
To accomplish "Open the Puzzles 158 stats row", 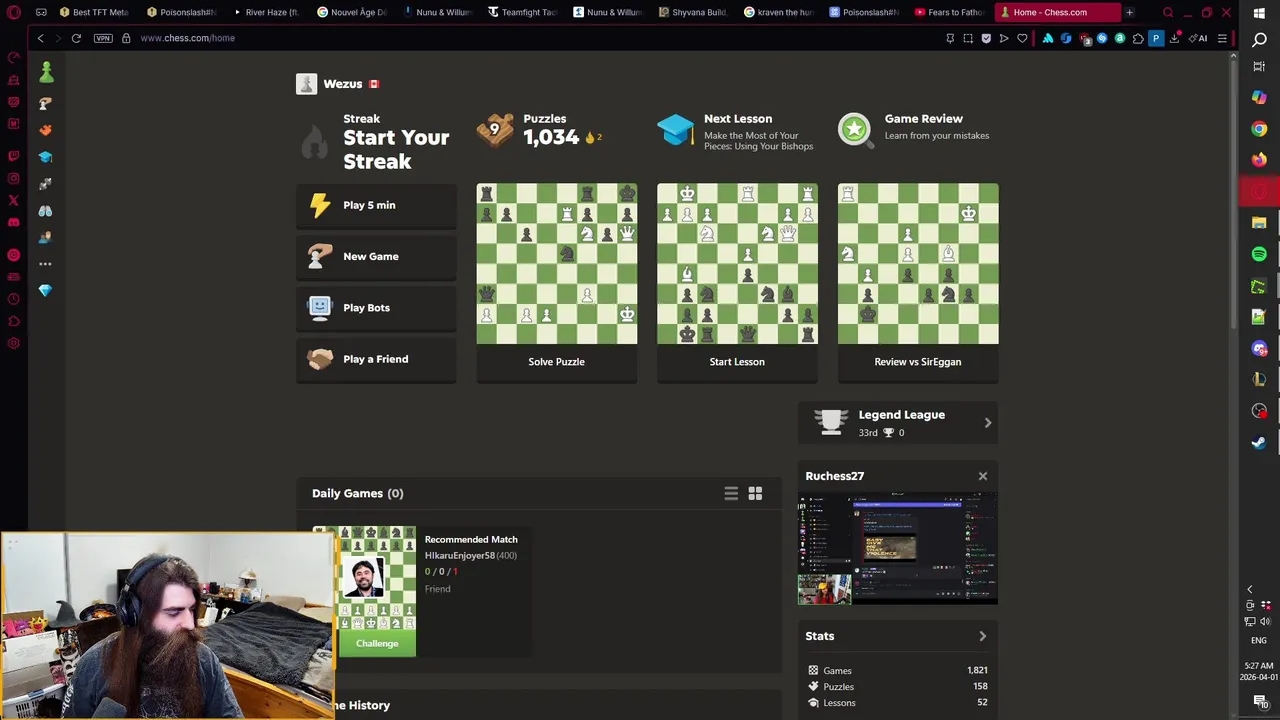I will (898, 687).
